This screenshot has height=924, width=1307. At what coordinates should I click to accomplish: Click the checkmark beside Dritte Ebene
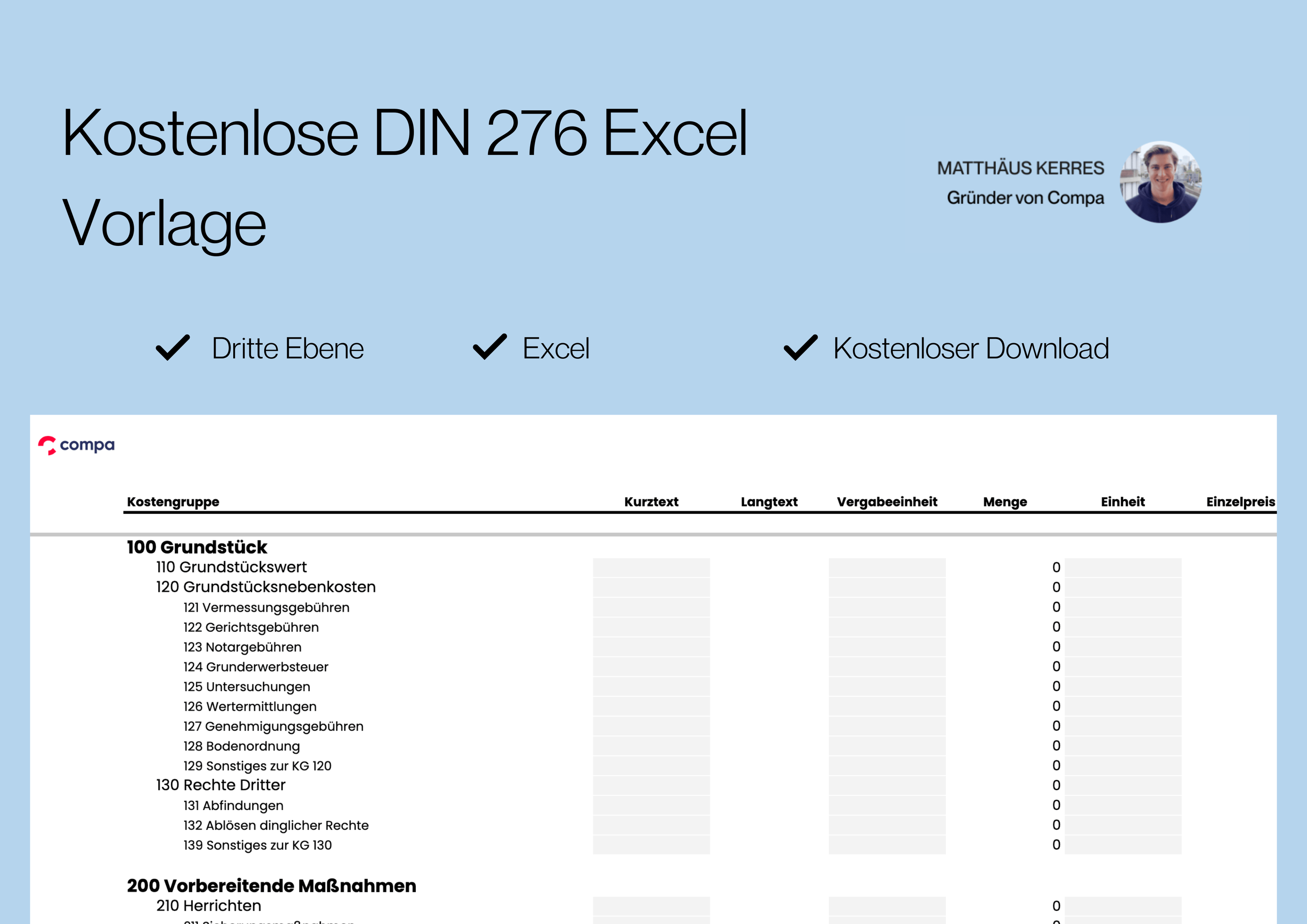172,348
